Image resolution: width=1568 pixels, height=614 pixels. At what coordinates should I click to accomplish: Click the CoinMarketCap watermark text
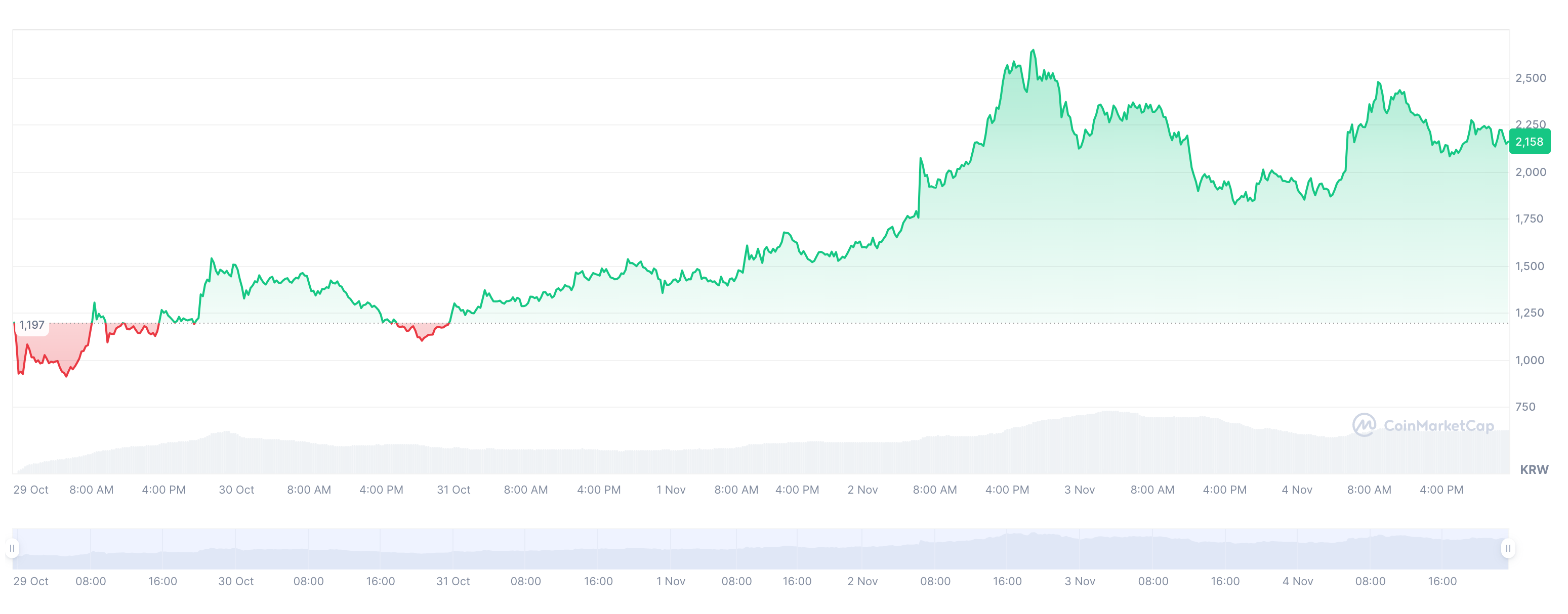click(x=1438, y=425)
